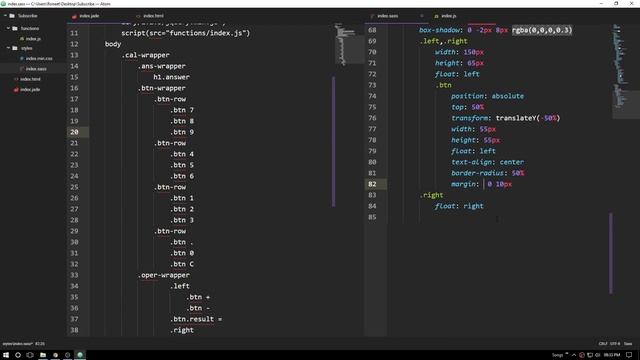Open index.jade in the tree view

pyautogui.click(x=30, y=90)
